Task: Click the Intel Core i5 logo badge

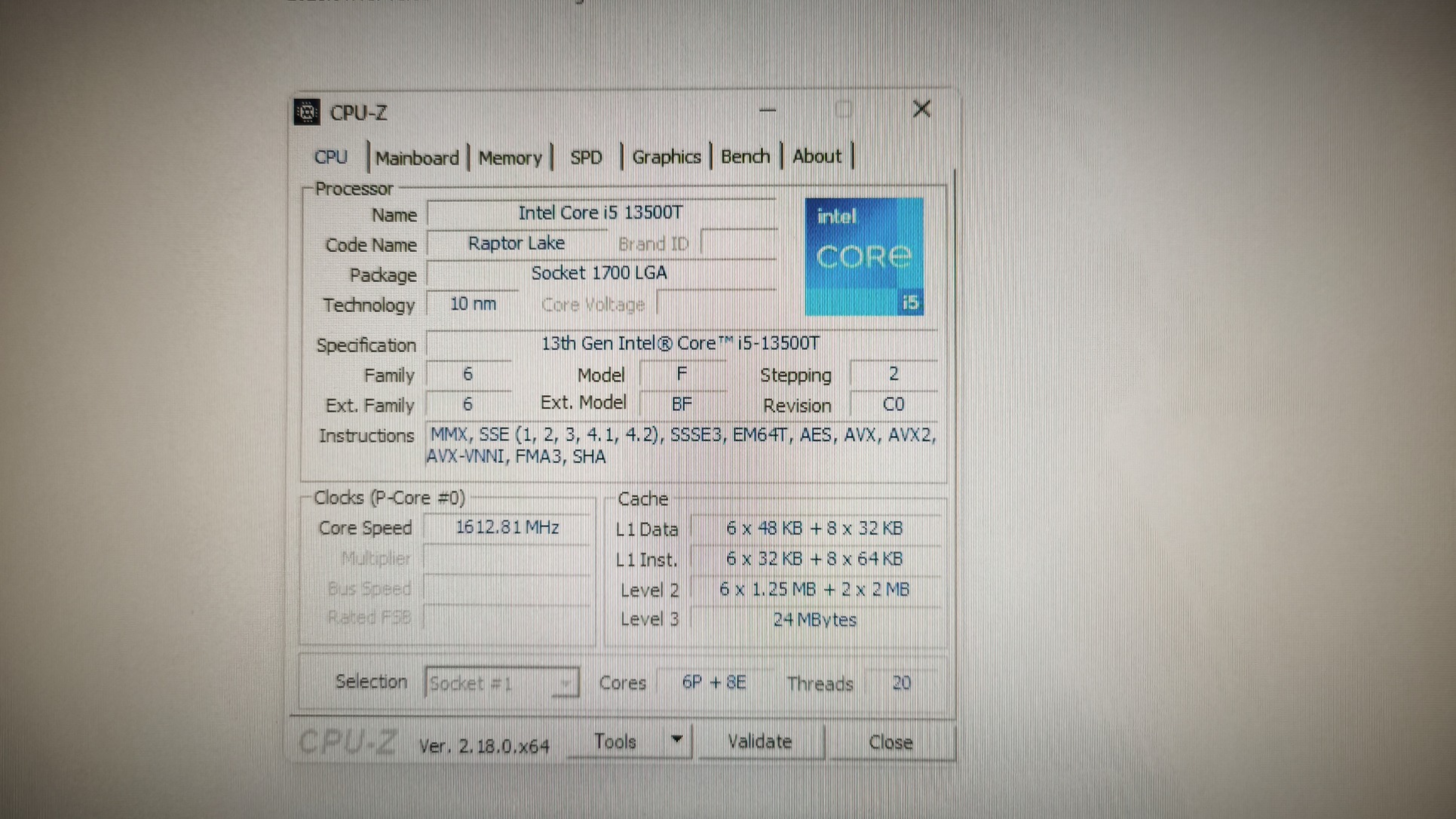Action: (x=863, y=256)
